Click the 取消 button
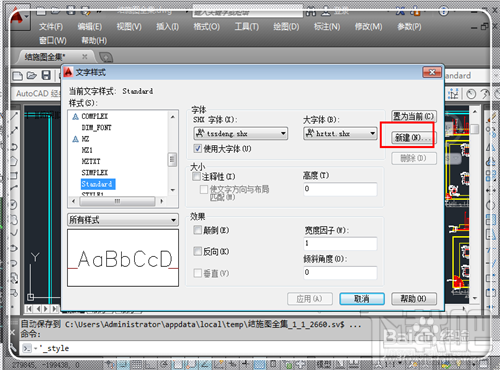 [362, 299]
